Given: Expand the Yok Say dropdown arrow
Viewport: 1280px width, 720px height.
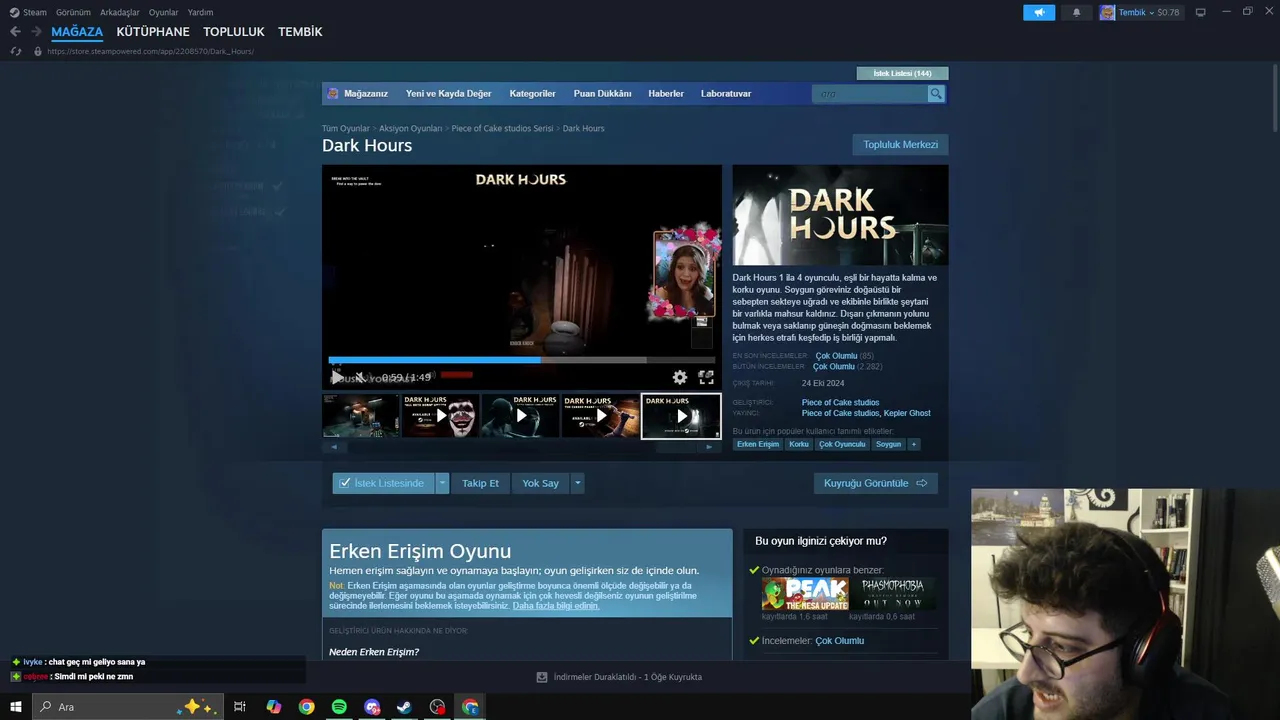Looking at the screenshot, I should point(577,483).
